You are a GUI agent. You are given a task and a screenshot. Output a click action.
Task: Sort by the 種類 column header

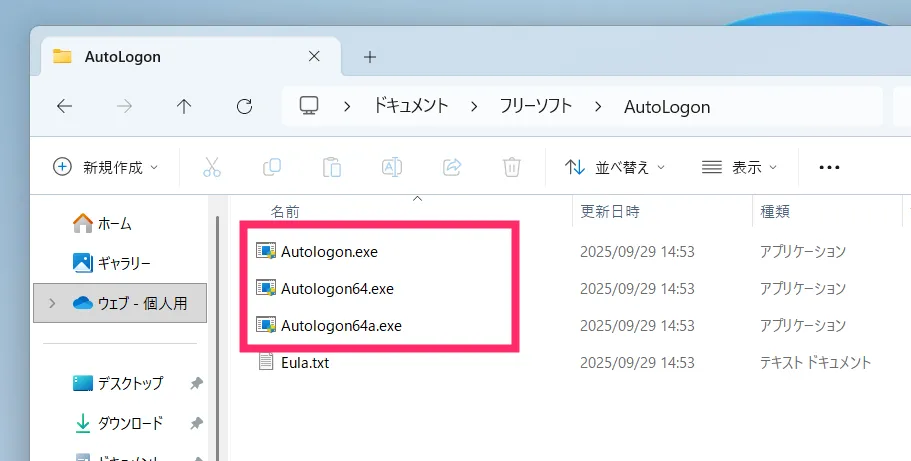pyautogui.click(x=775, y=212)
